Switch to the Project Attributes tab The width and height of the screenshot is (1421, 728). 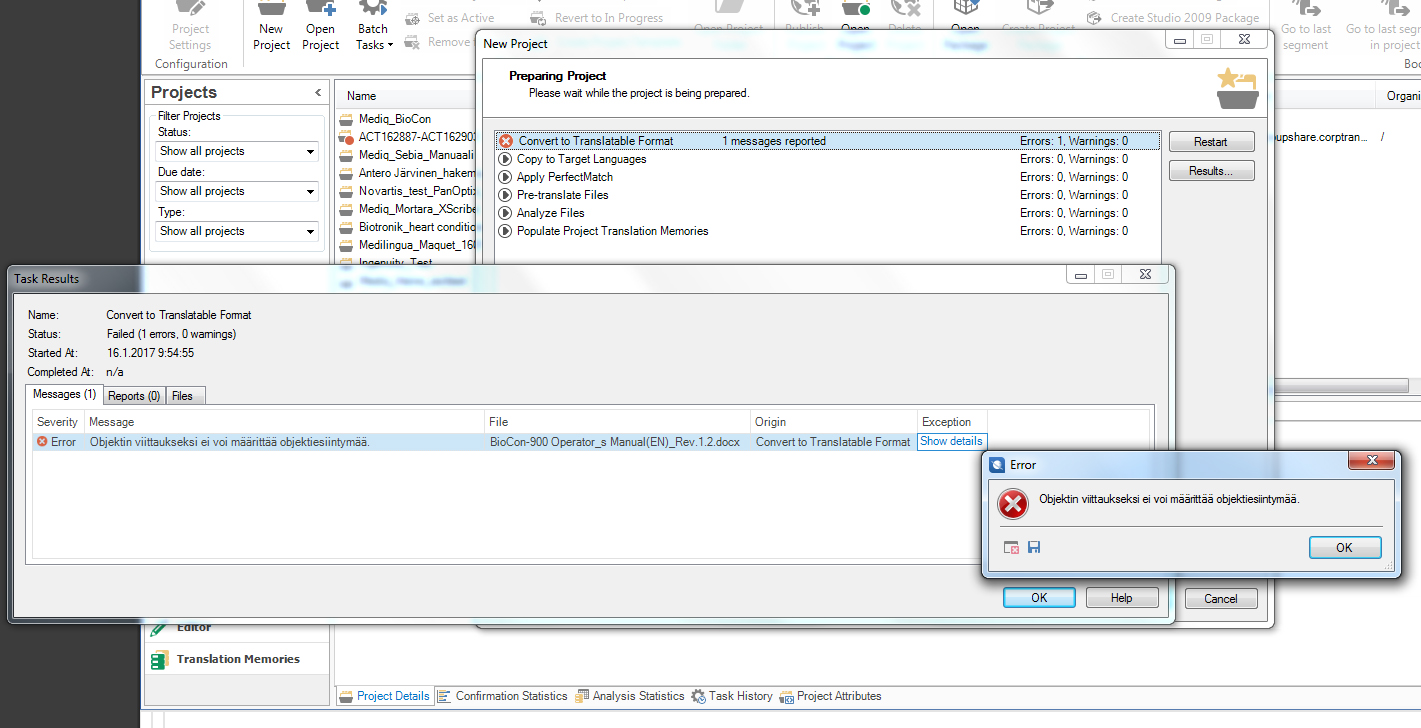[x=830, y=696]
